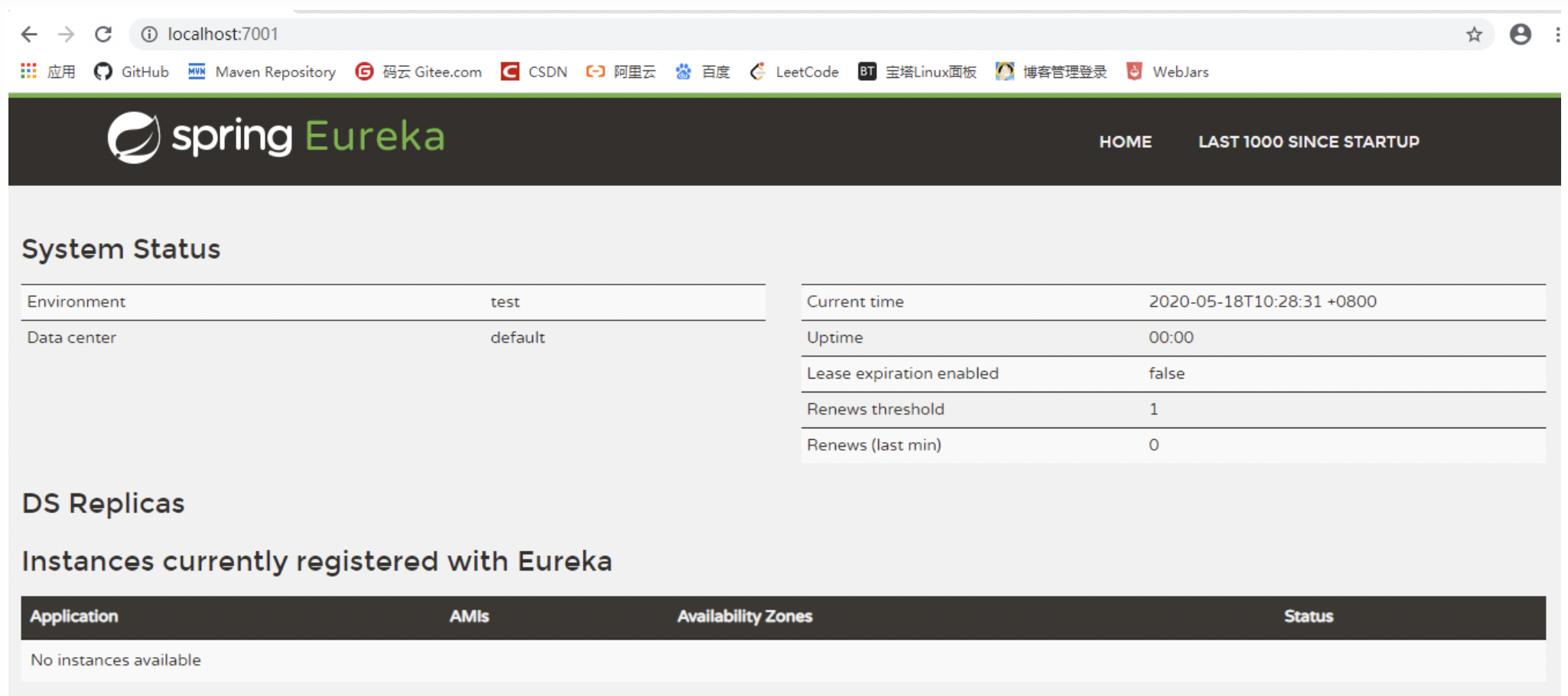Open the LeetCode bookmark icon

(757, 71)
